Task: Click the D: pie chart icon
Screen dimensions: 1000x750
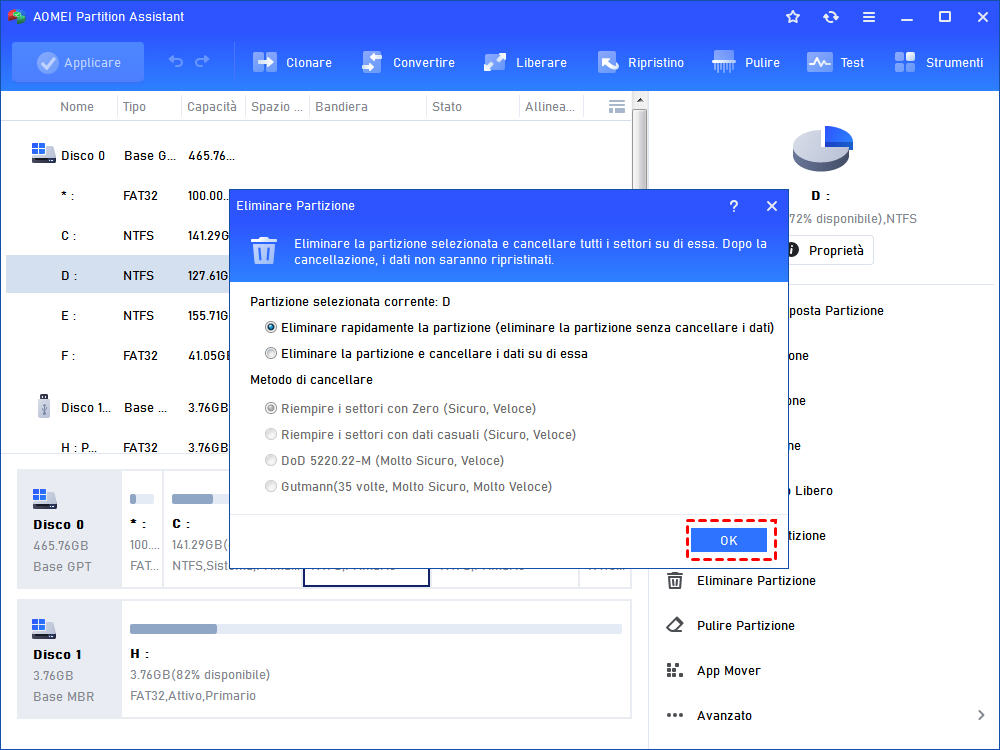Action: point(823,149)
